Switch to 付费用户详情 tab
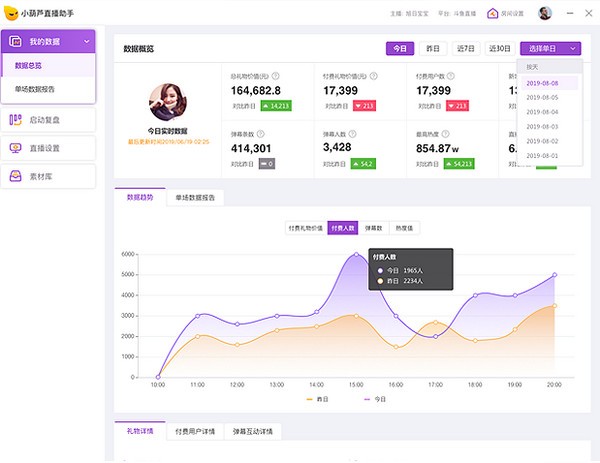Screen dimensions: 600x463 tap(195, 432)
